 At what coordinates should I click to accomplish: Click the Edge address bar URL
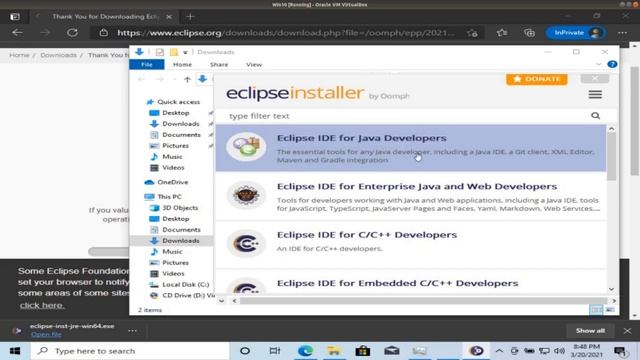pos(285,33)
